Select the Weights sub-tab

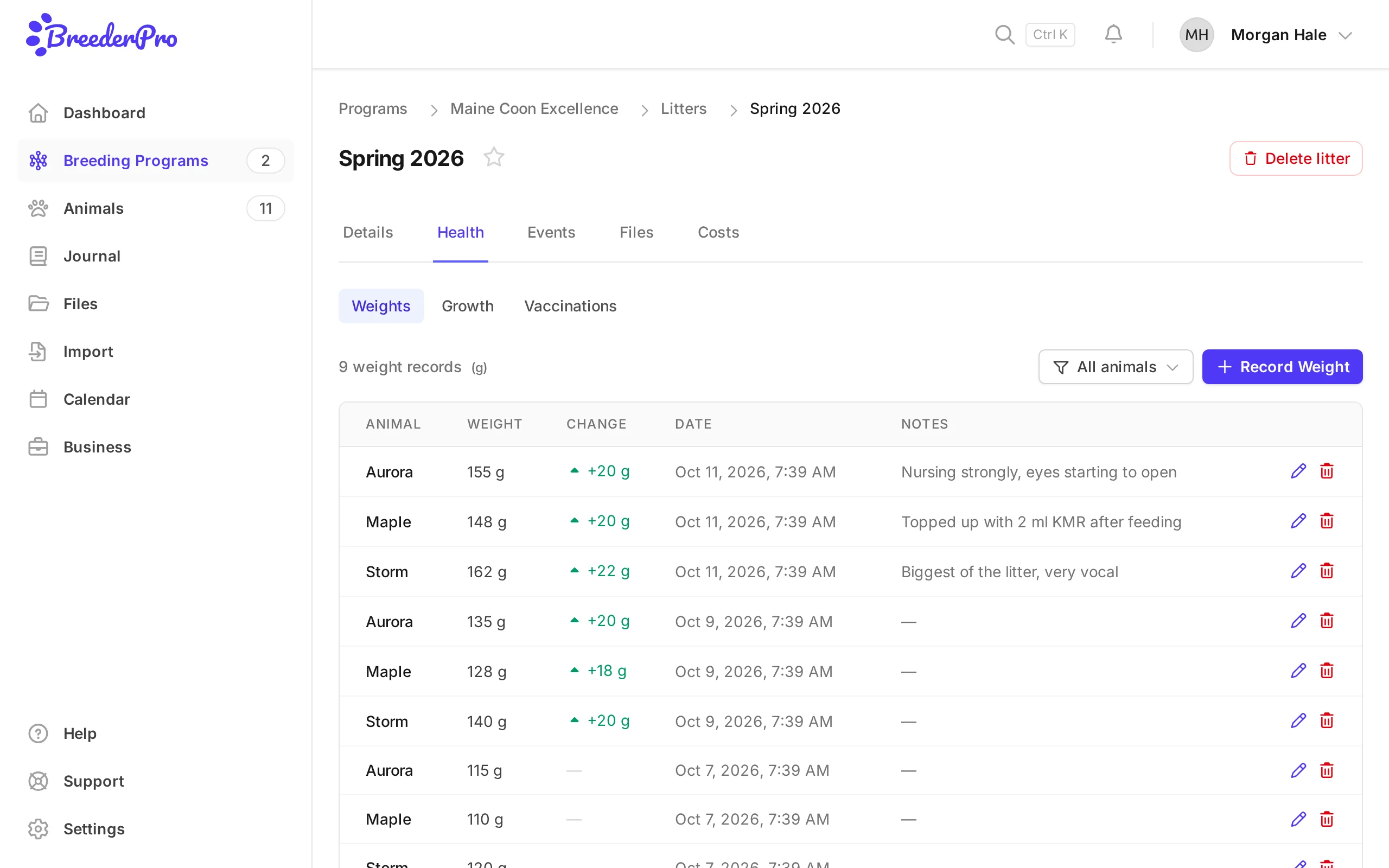[x=381, y=306]
